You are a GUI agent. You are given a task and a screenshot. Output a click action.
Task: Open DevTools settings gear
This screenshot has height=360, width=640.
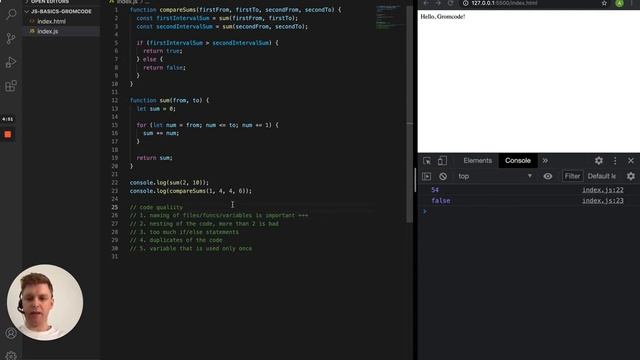click(598, 161)
